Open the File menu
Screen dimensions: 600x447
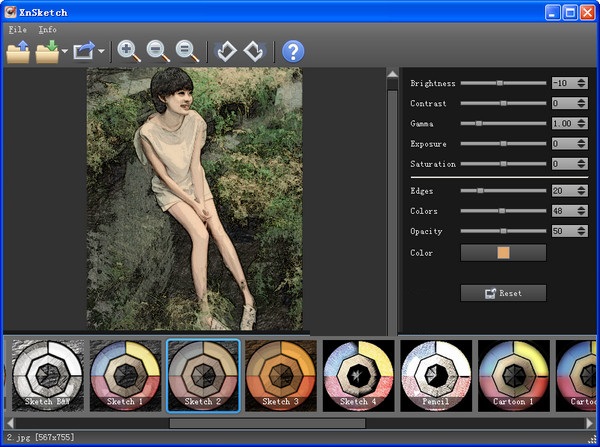pos(17,30)
